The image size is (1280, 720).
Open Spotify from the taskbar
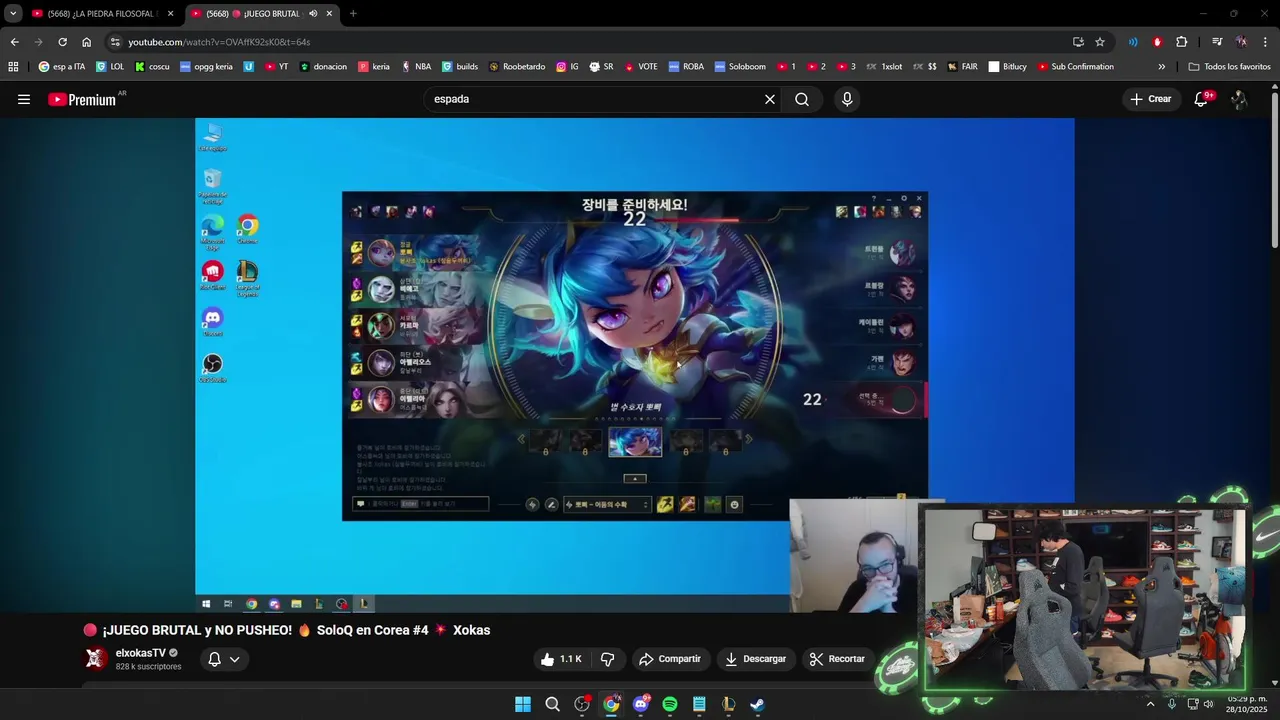coord(670,704)
